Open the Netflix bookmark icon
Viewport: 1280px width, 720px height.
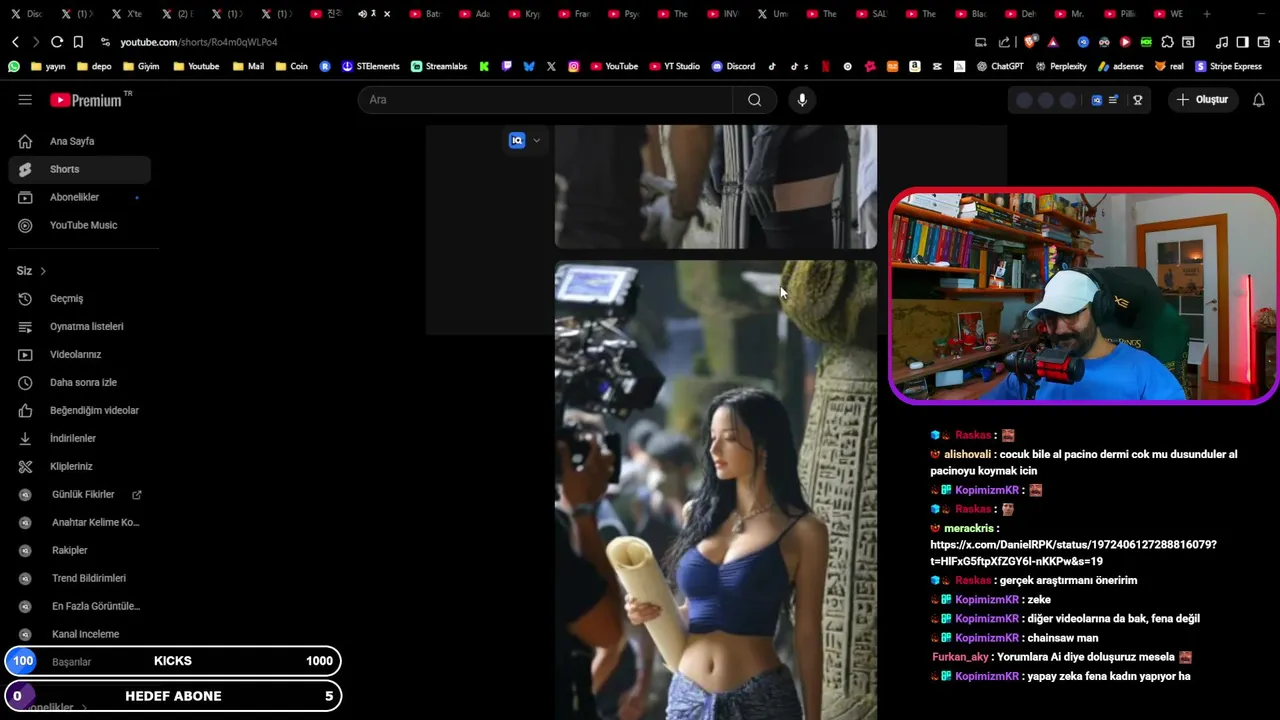tap(825, 67)
